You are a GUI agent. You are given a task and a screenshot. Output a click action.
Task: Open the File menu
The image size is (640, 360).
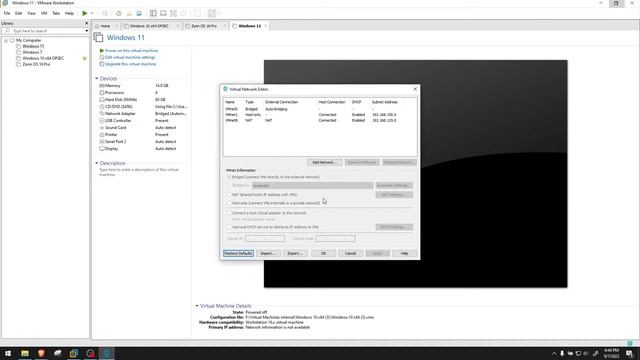[7, 13]
